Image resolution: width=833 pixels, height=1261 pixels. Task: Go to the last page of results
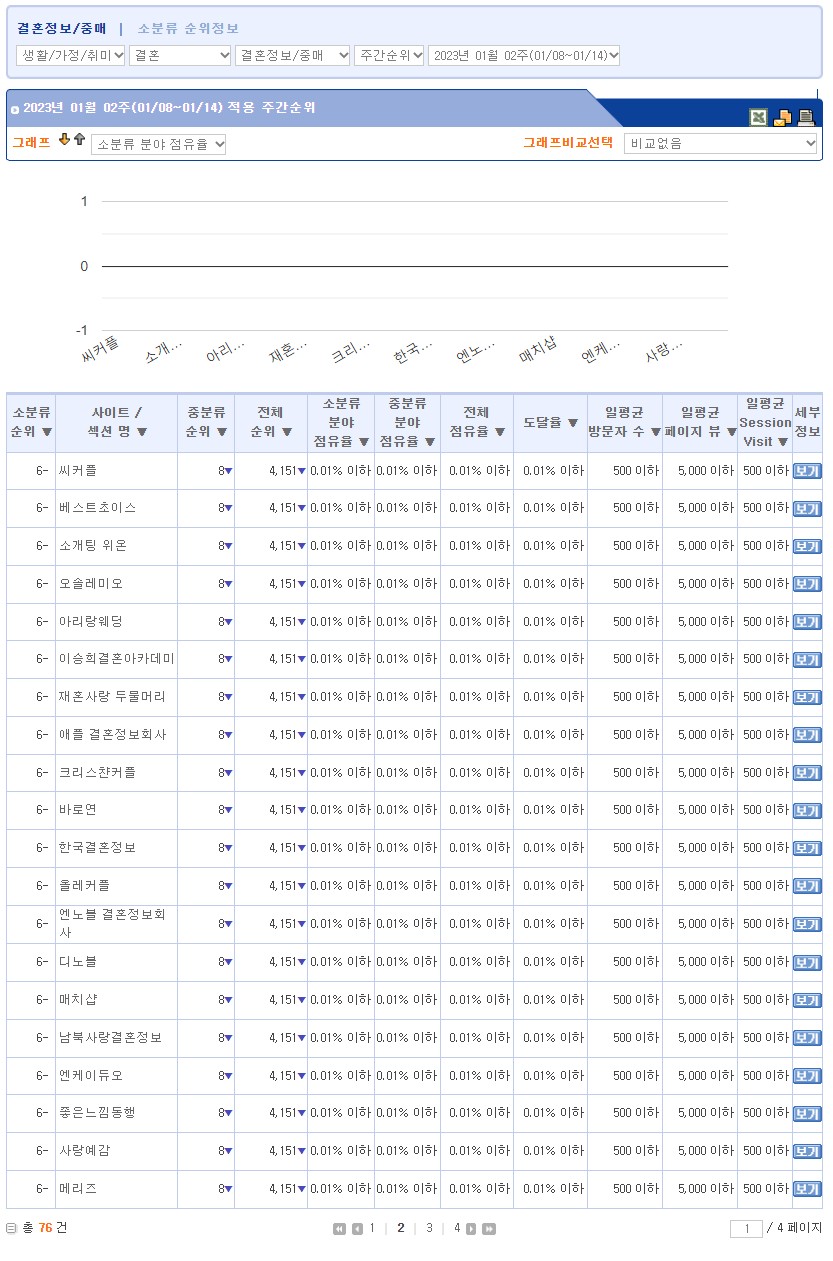[x=489, y=1229]
